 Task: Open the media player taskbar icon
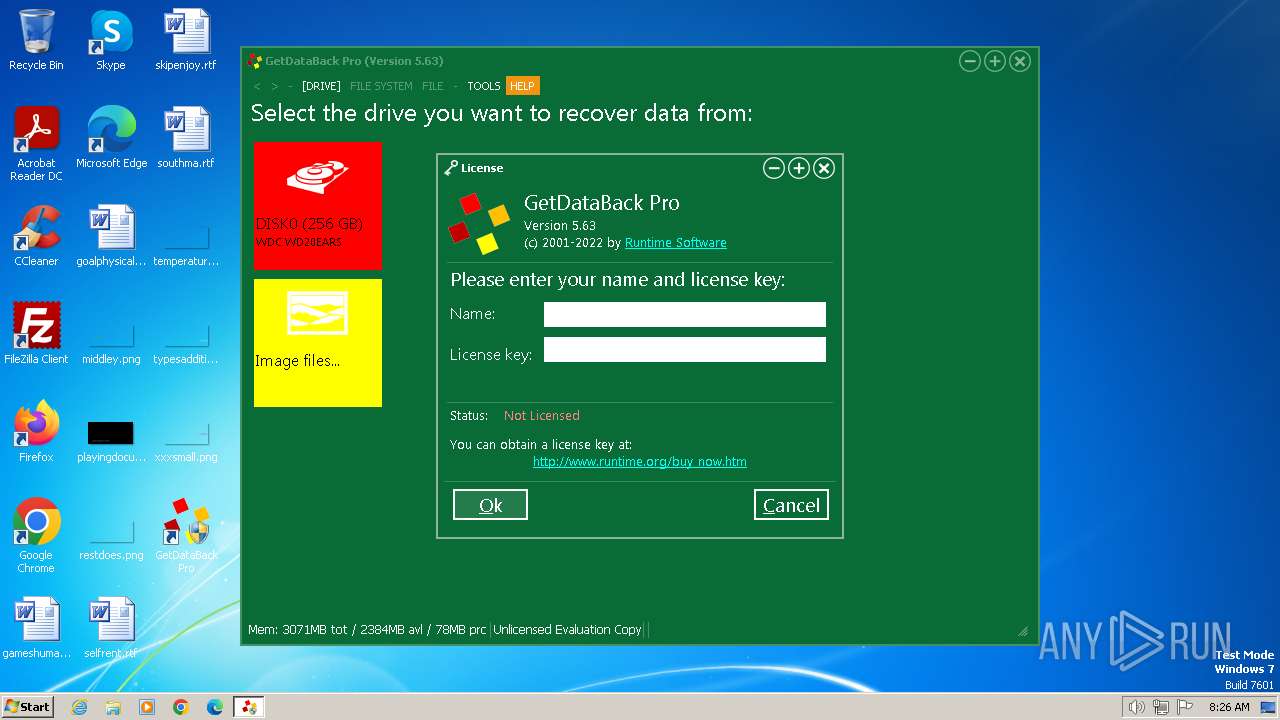pos(147,707)
